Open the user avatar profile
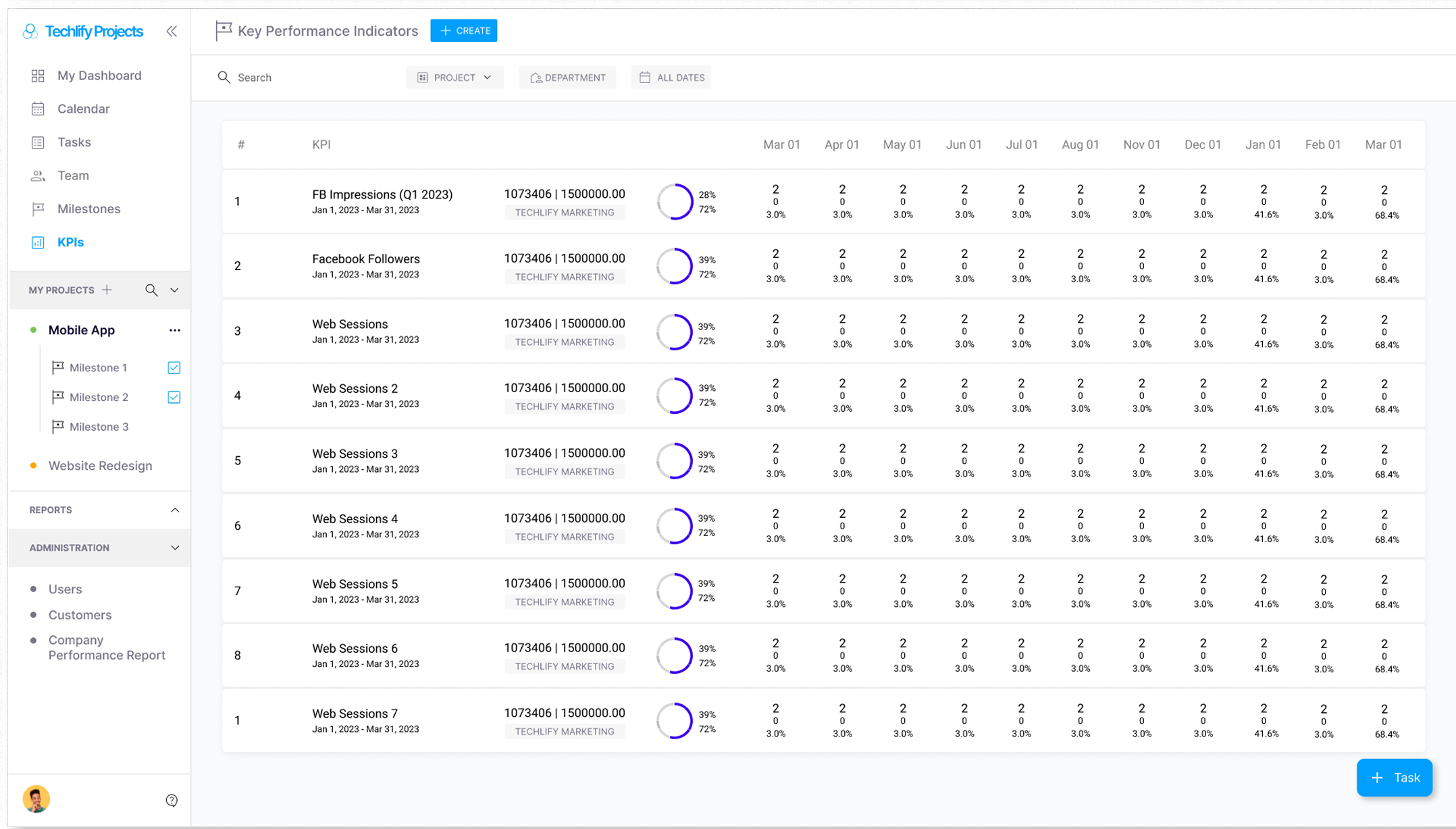1456x829 pixels. tap(36, 799)
